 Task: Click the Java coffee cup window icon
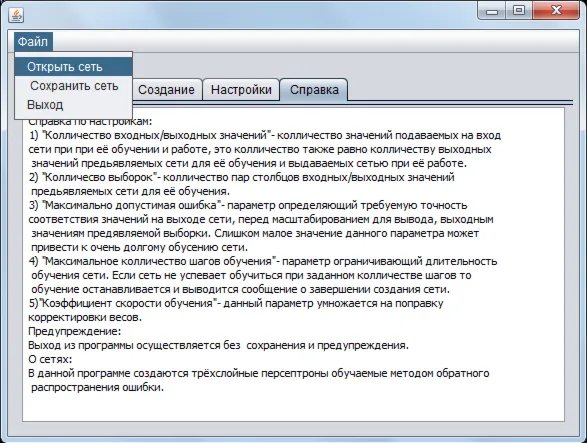[16, 15]
